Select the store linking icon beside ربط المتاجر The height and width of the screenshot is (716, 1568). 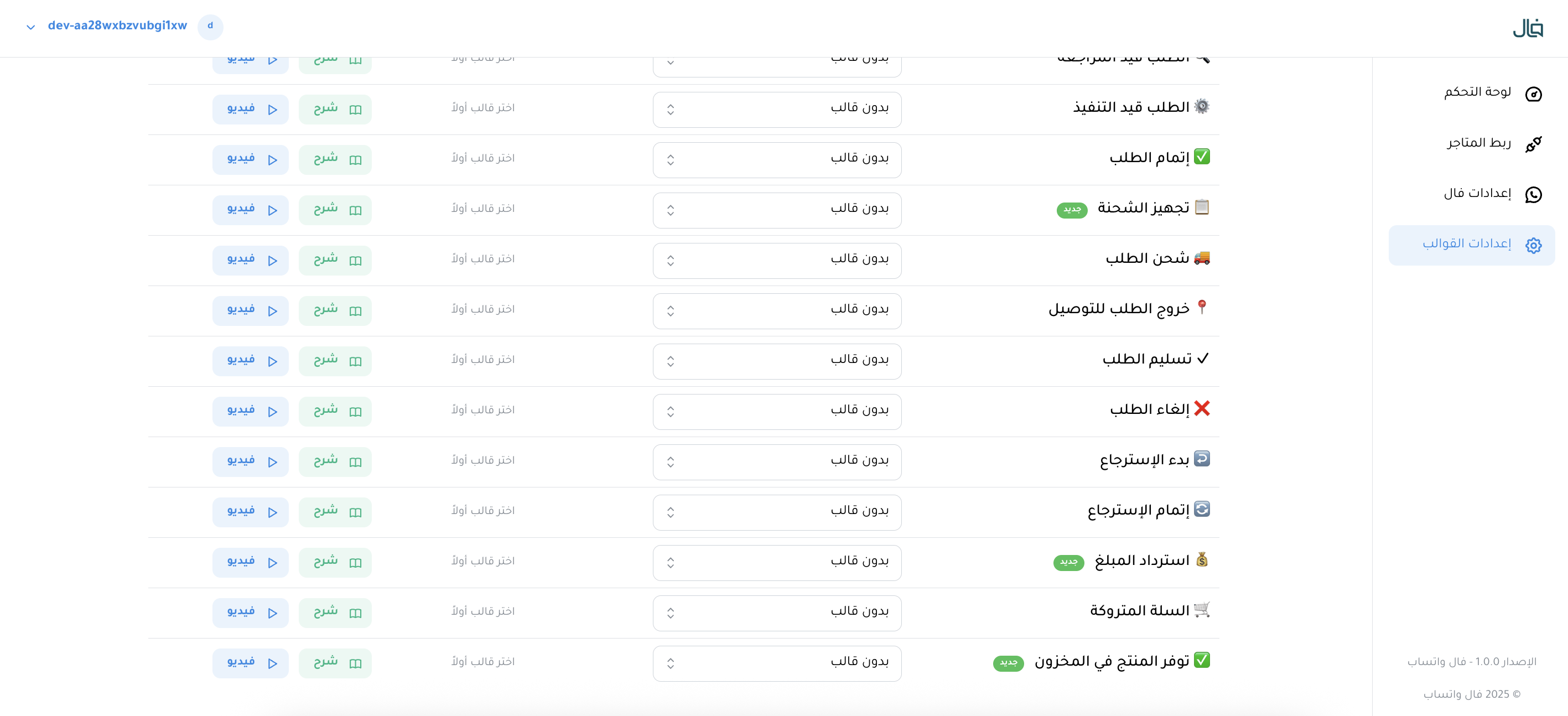tap(1534, 144)
